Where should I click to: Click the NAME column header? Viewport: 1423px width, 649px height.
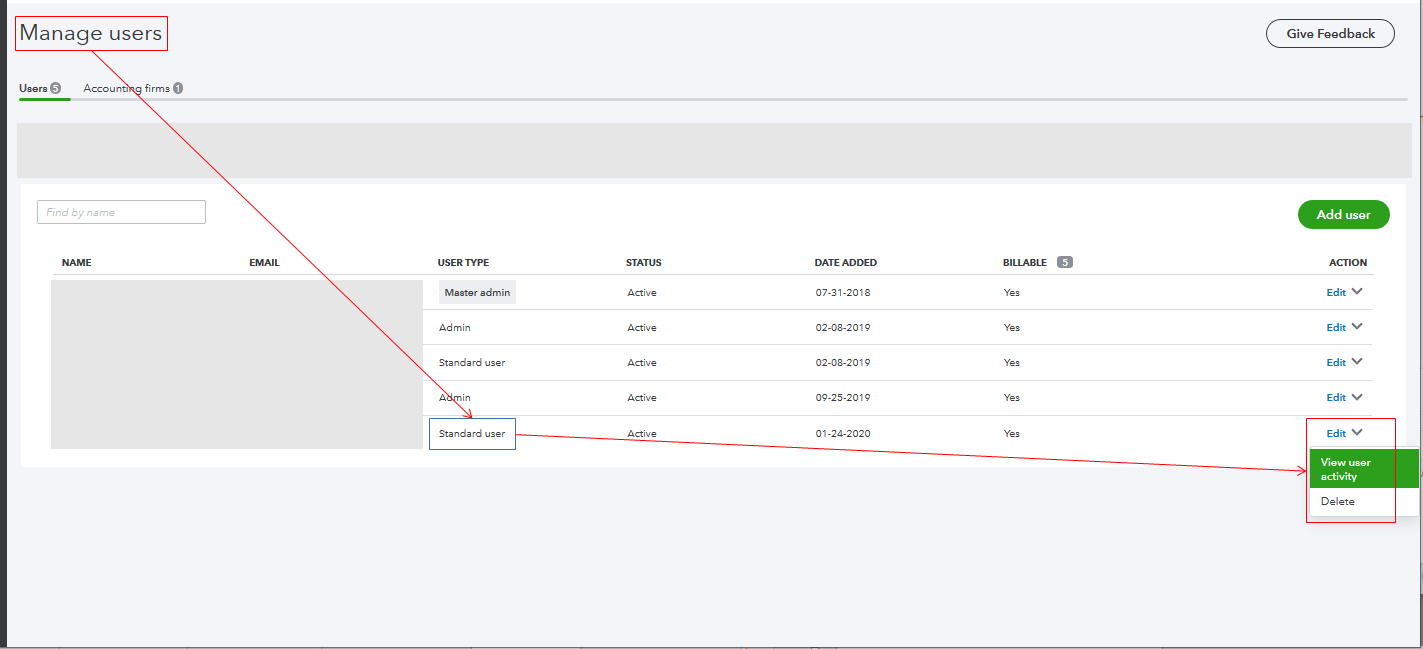(76, 262)
